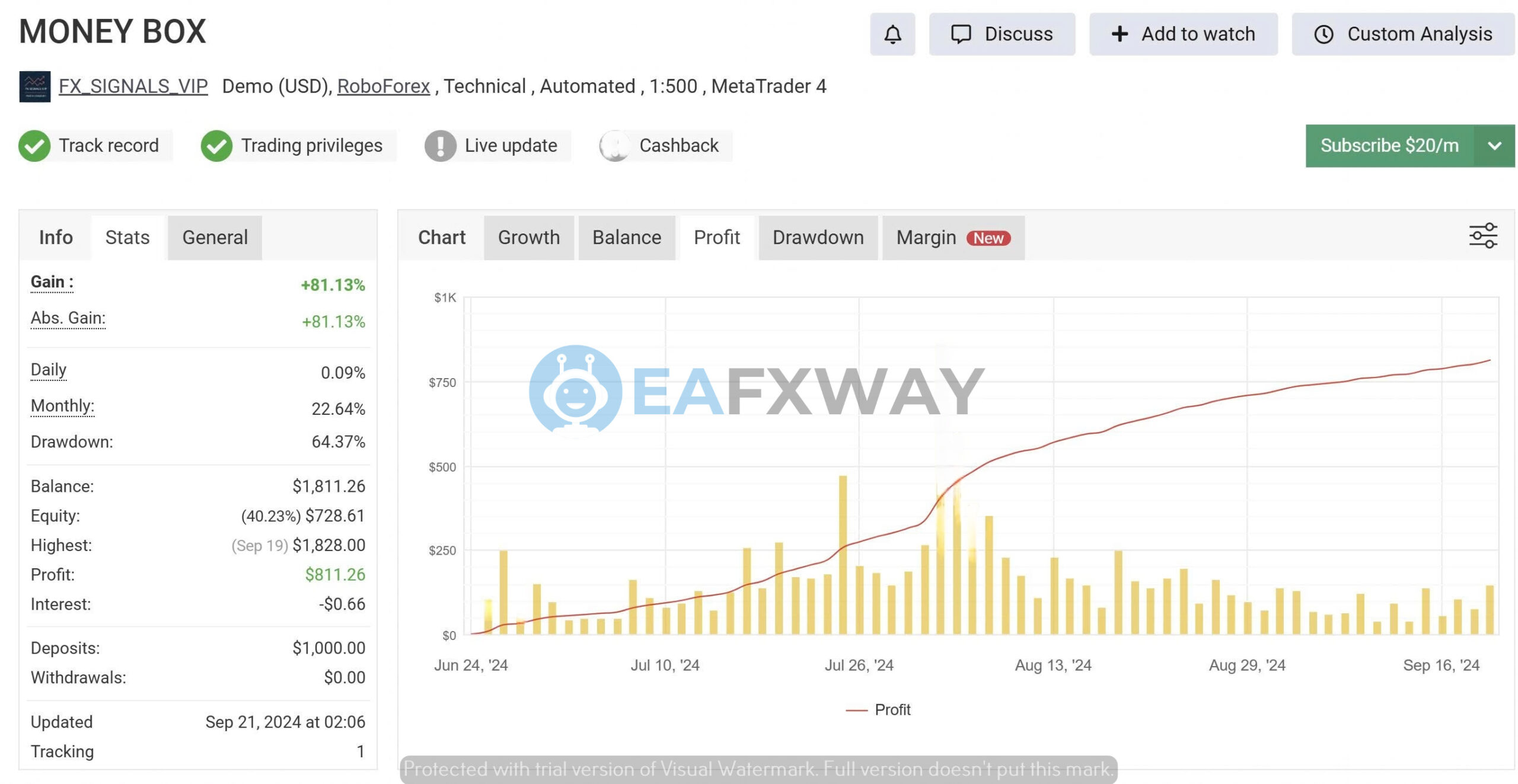This screenshot has height=784, width=1518.
Task: Switch to the Stats tab
Action: (x=126, y=237)
